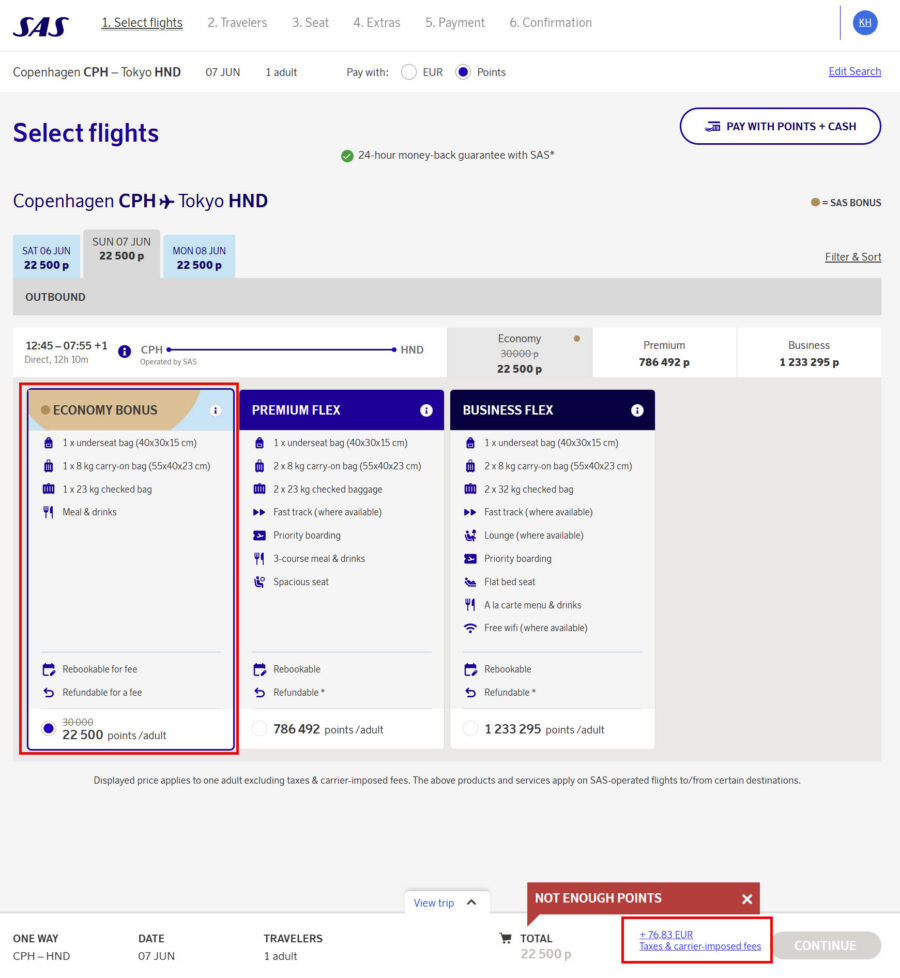Click the = SAS BONUS legend
900x978 pixels.
click(x=846, y=203)
